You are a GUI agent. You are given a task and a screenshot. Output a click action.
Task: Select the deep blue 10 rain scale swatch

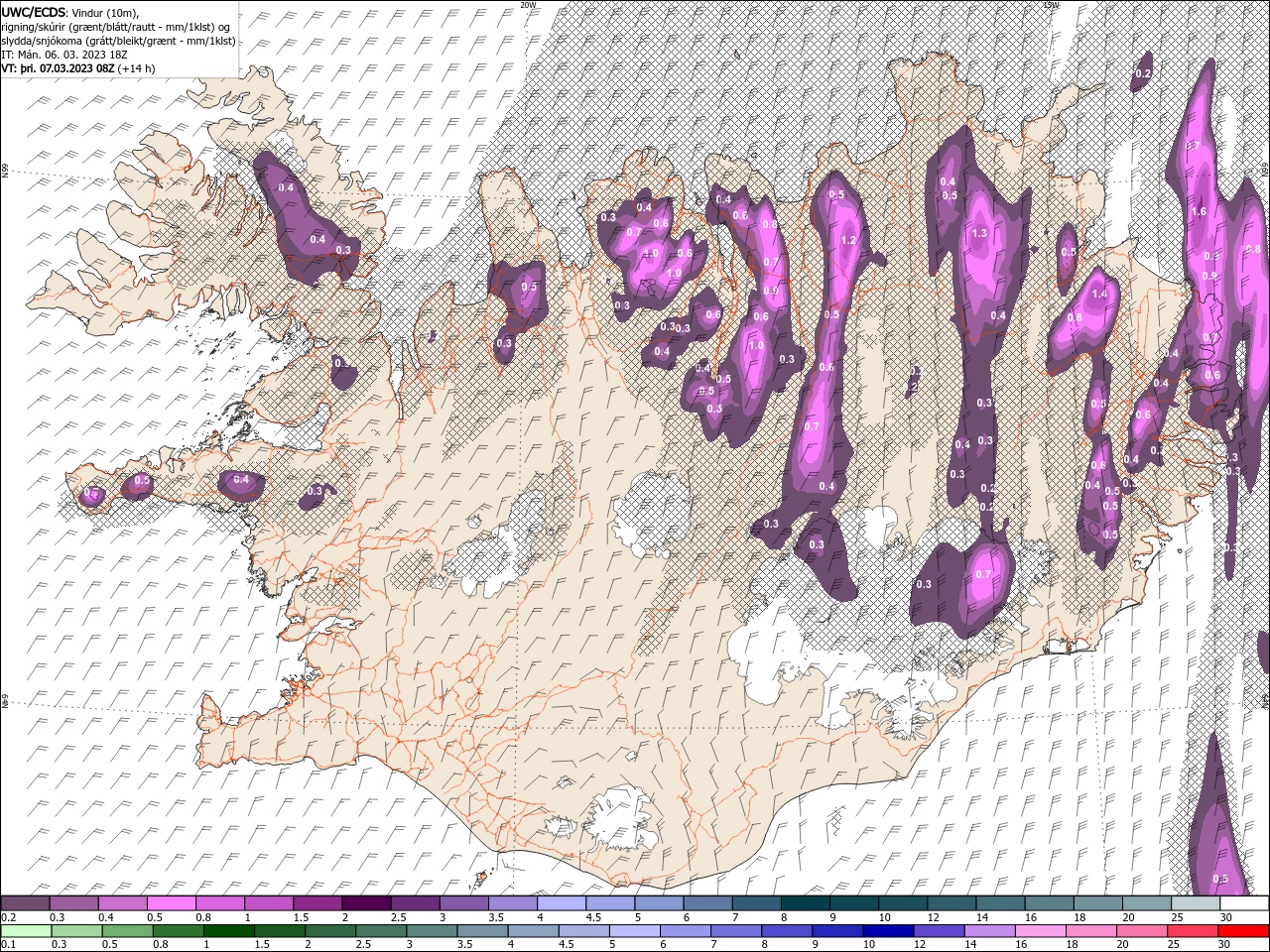point(888,931)
